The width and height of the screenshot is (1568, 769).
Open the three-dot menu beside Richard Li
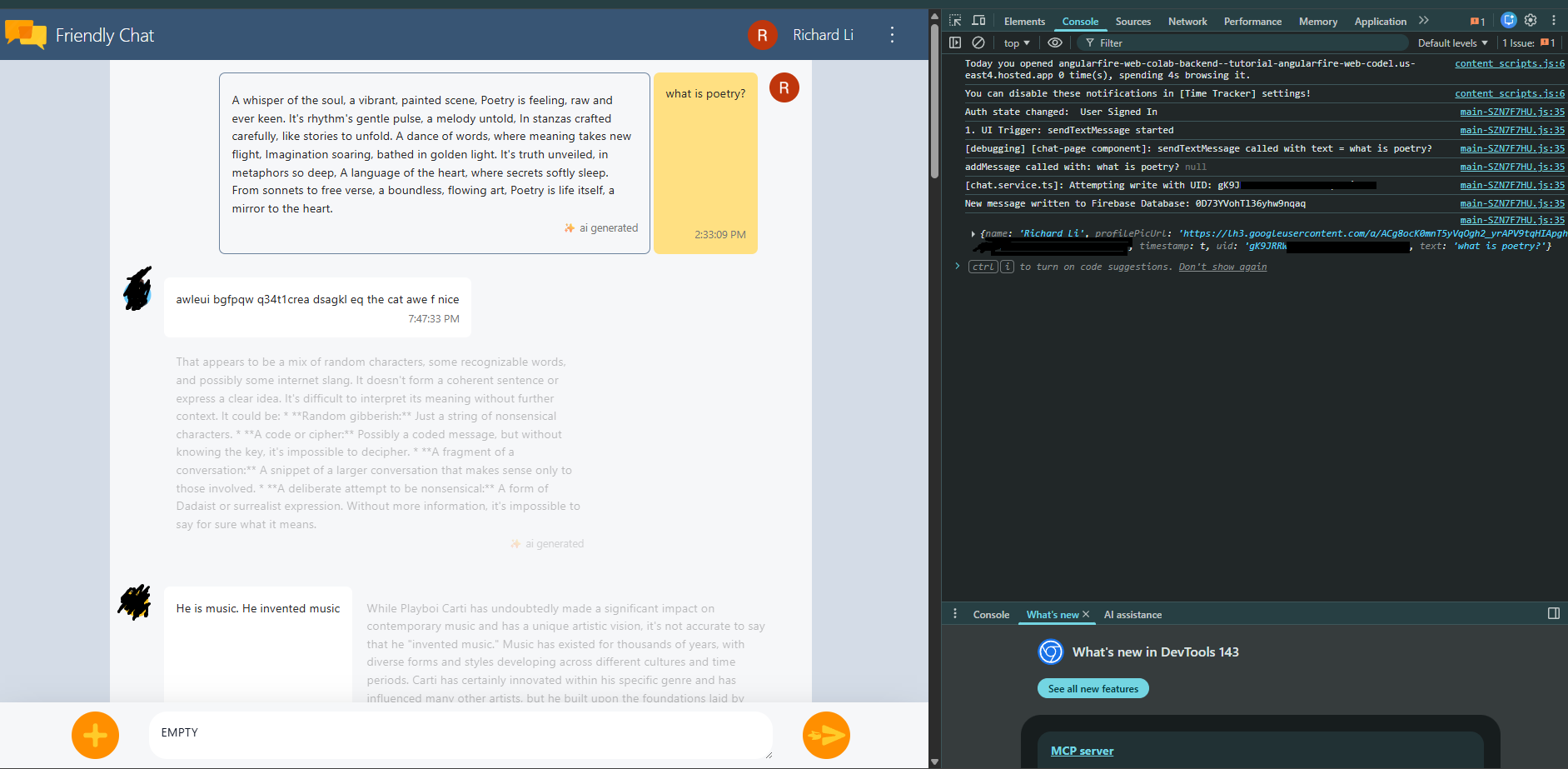point(892,34)
